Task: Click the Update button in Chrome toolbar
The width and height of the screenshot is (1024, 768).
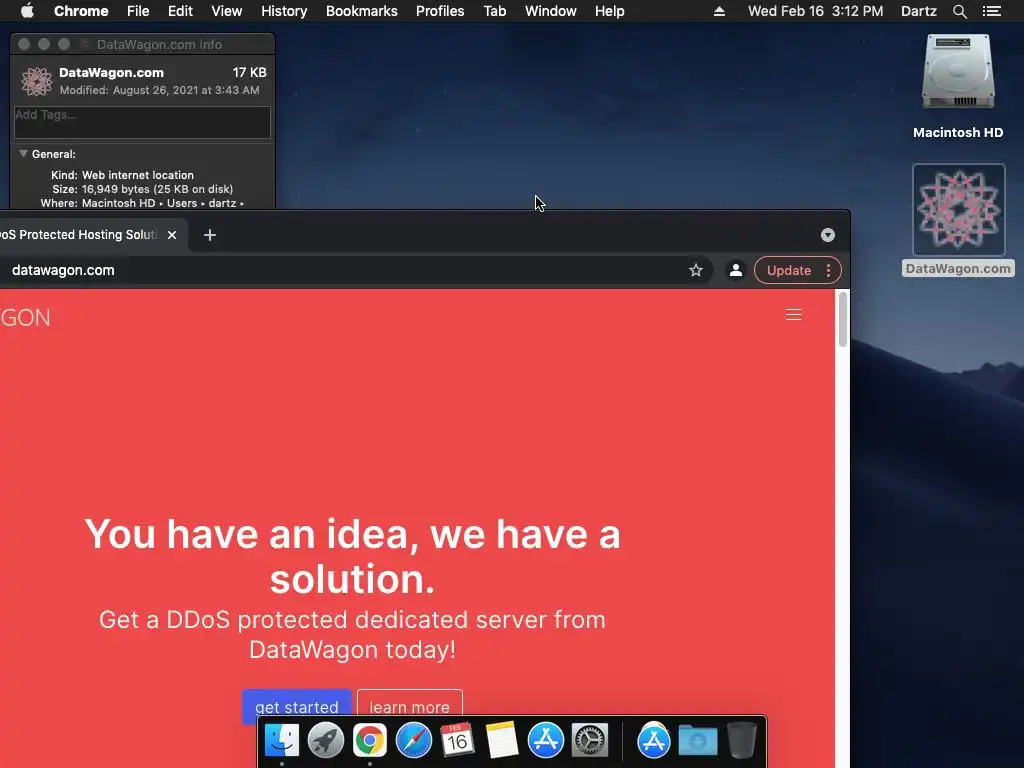Action: (789, 270)
